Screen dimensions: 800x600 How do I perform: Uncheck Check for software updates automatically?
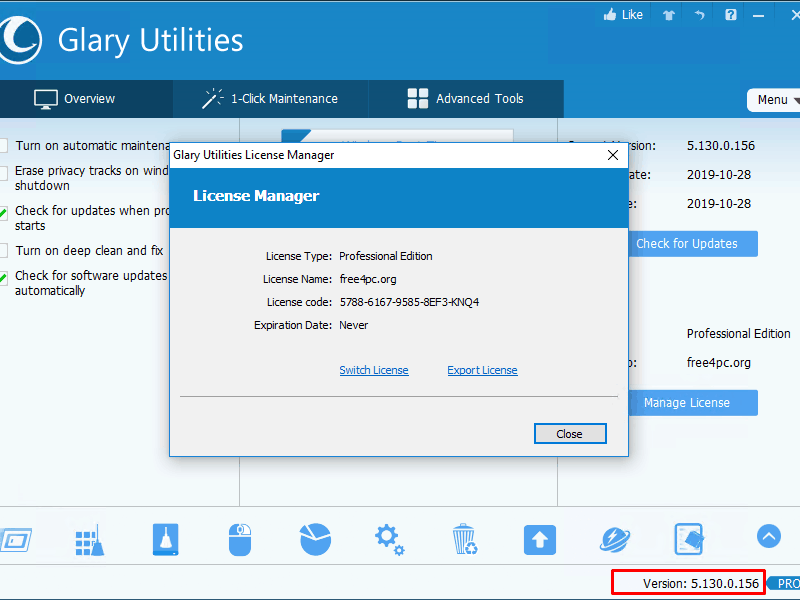point(3,278)
